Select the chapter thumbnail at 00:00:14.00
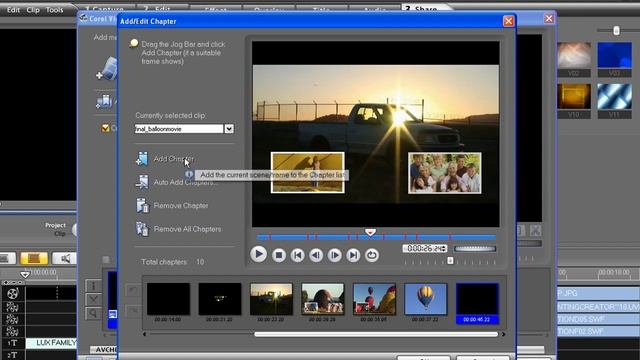The image size is (640, 360). (x=168, y=299)
